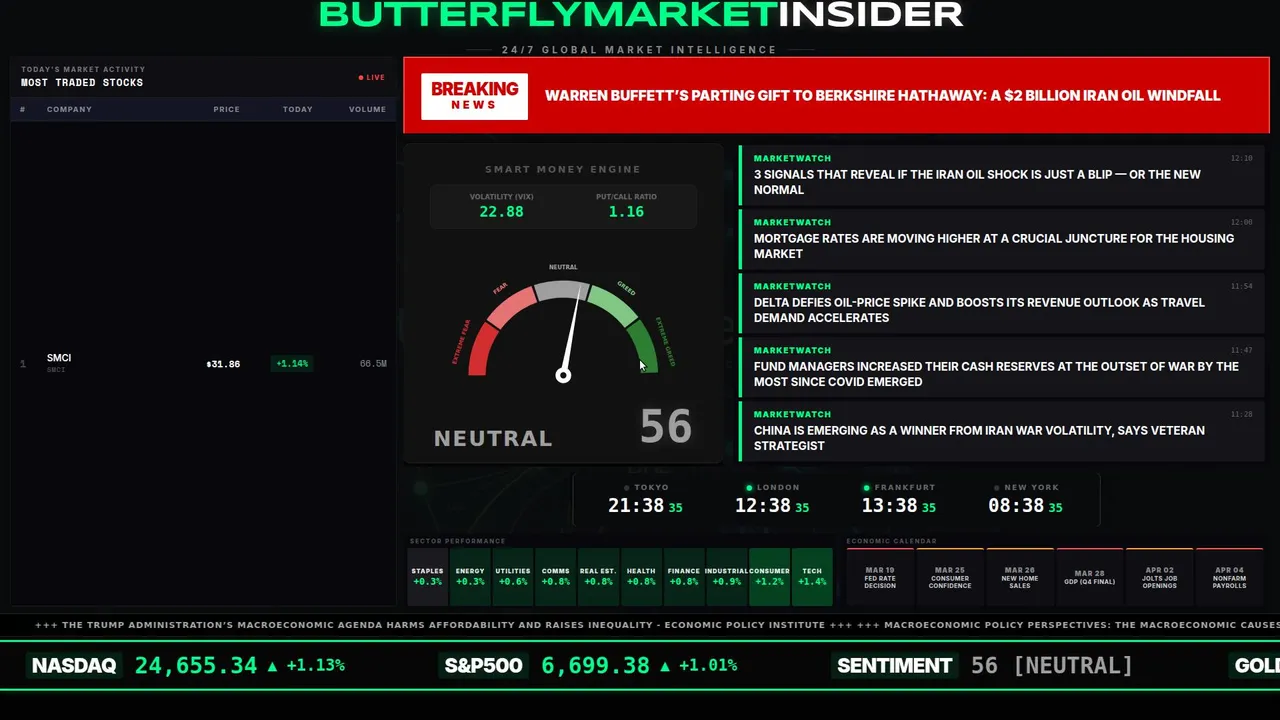Image resolution: width=1280 pixels, height=720 pixels.
Task: Click SMCI volume 68.5M
Action: pos(373,364)
